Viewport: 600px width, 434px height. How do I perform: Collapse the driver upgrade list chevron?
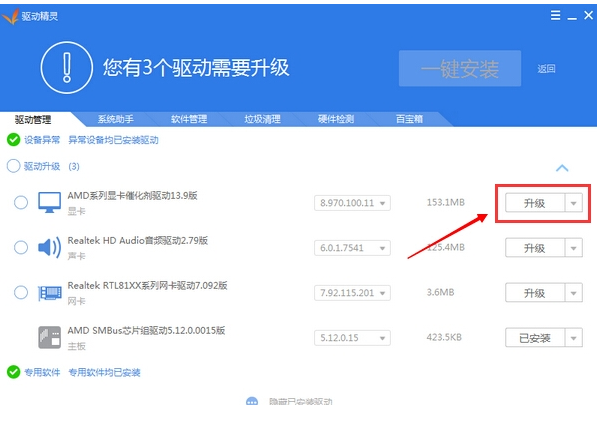pyautogui.click(x=562, y=168)
